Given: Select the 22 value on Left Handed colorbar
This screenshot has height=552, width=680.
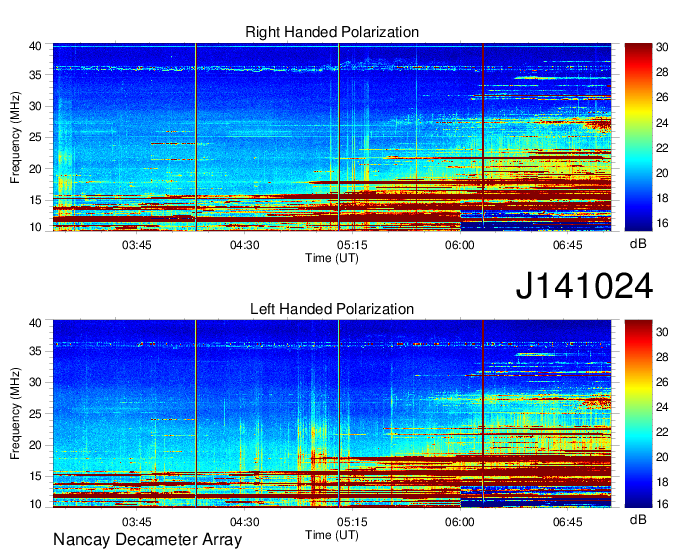Looking at the screenshot, I should click(x=662, y=432).
